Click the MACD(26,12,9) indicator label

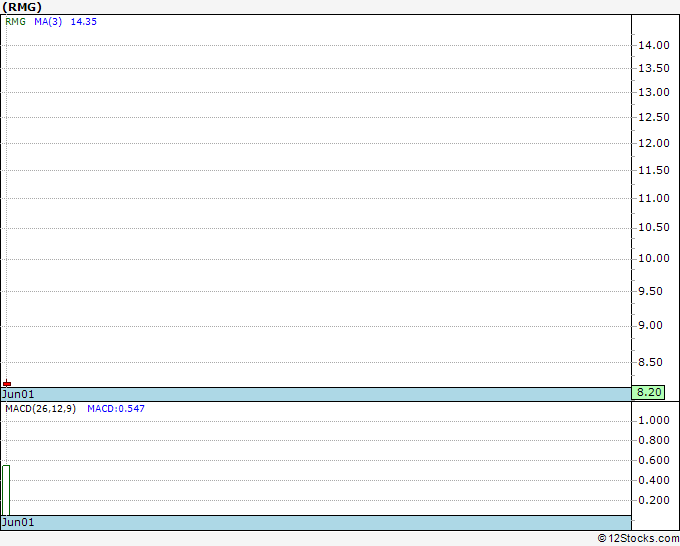[x=40, y=409]
